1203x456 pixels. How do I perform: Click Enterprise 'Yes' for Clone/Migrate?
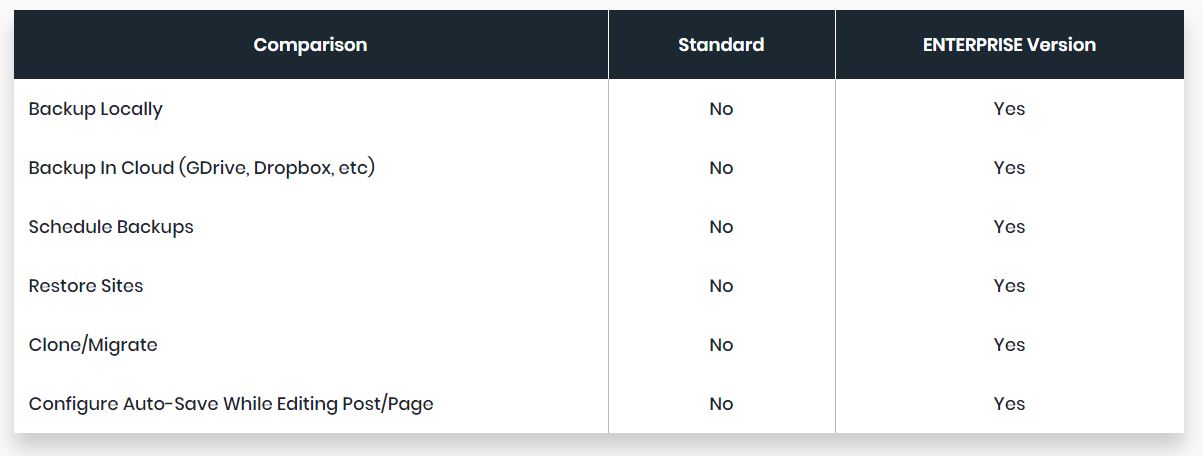click(x=1009, y=345)
